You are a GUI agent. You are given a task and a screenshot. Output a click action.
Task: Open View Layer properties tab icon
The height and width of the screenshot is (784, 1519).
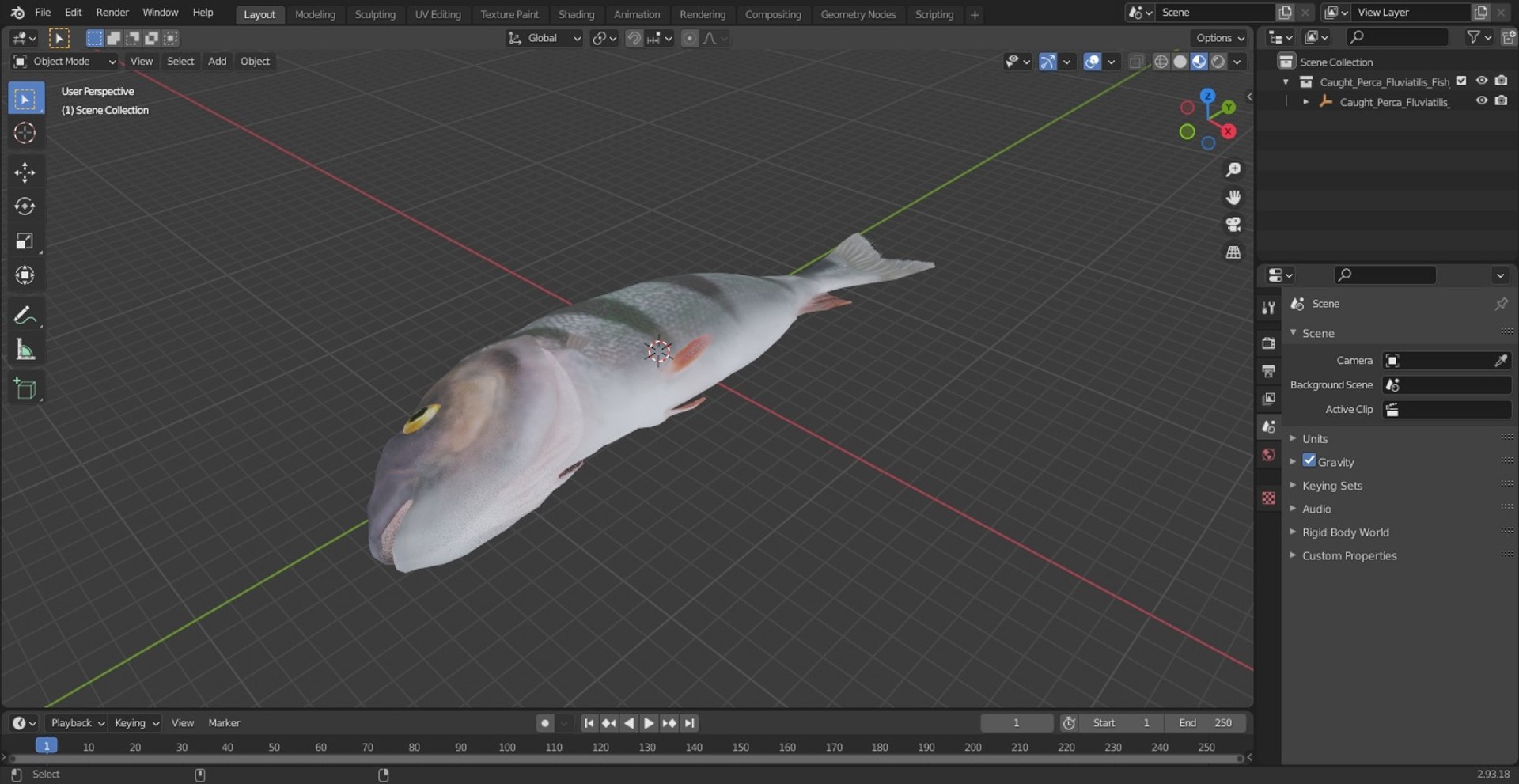[x=1269, y=399]
